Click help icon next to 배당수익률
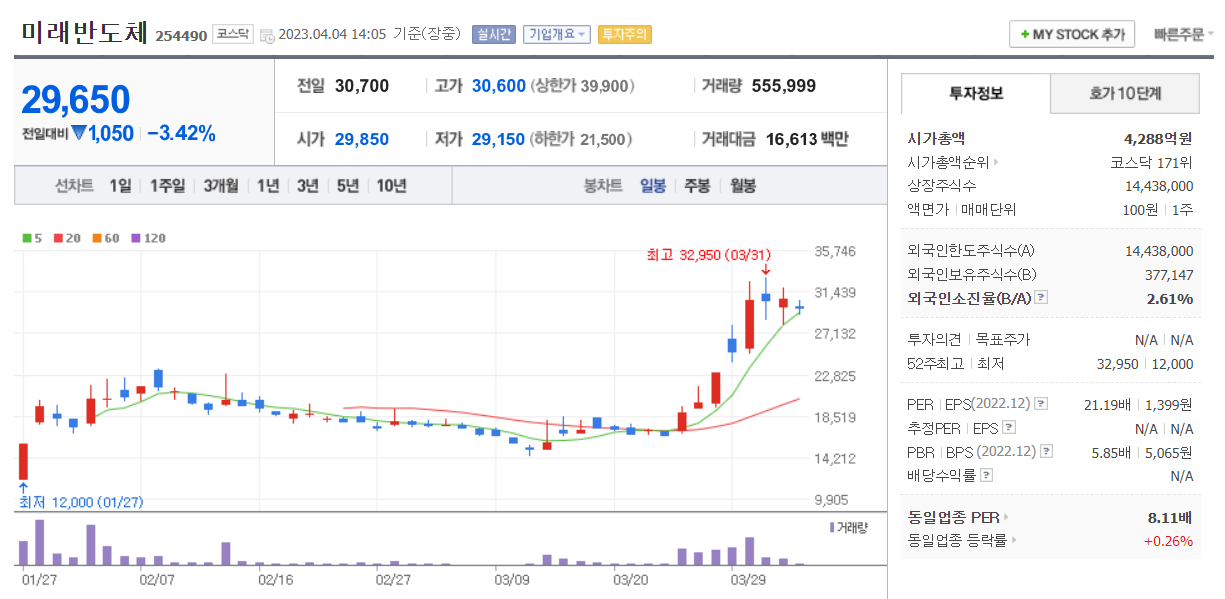Screen dimensions: 1225x599 (x=986, y=476)
